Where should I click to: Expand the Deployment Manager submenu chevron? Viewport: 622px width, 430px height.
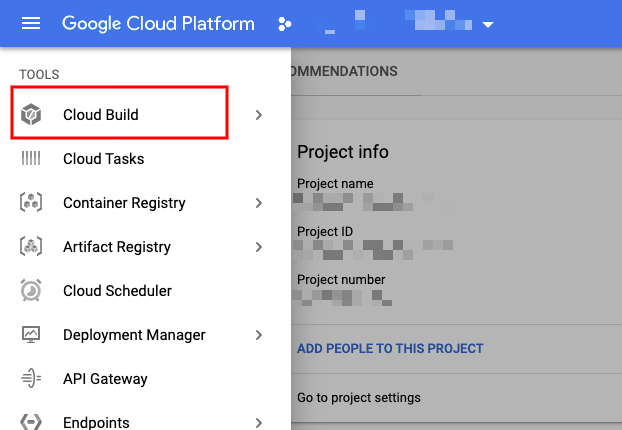pos(259,335)
